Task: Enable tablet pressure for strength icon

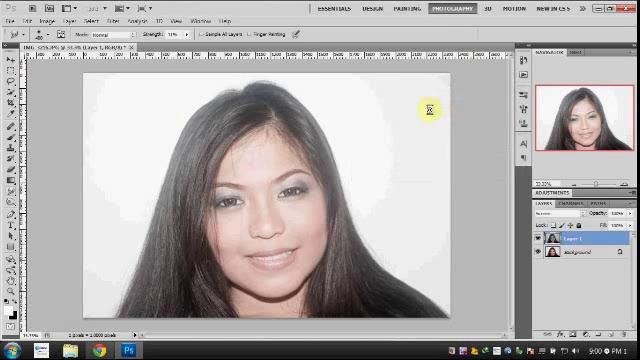Action: tap(296, 34)
